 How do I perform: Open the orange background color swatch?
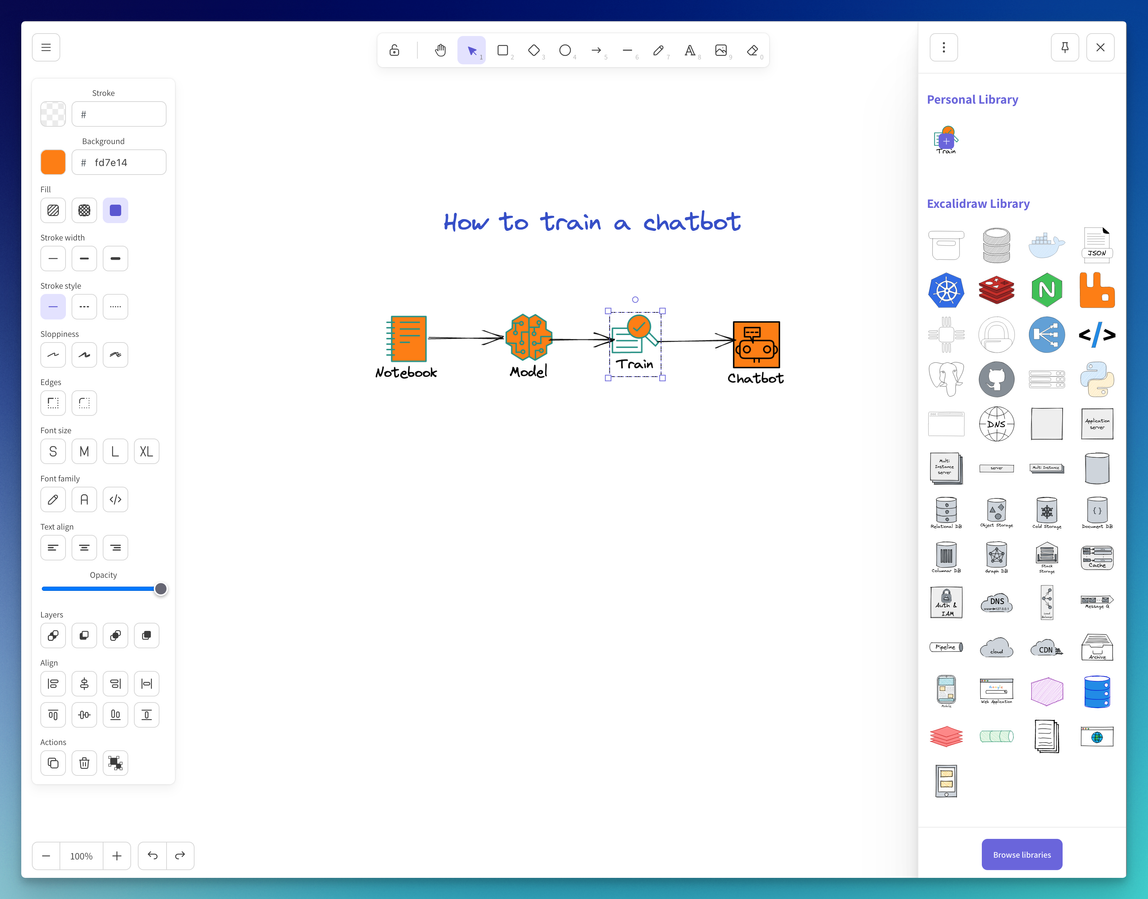(x=53, y=163)
